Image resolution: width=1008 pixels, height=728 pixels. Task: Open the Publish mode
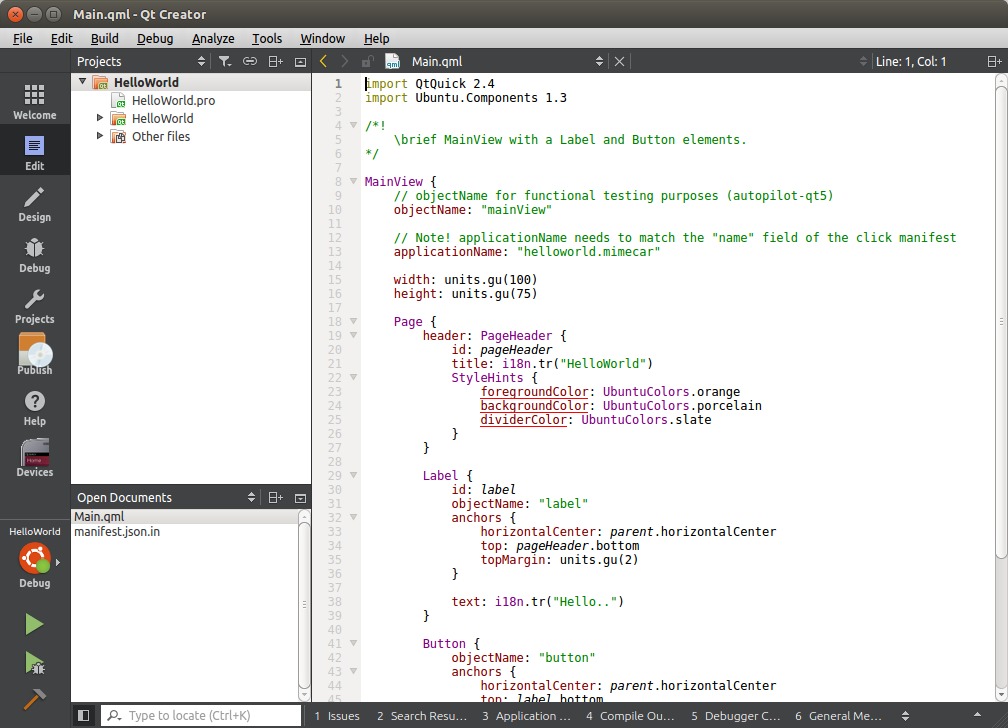coord(35,356)
